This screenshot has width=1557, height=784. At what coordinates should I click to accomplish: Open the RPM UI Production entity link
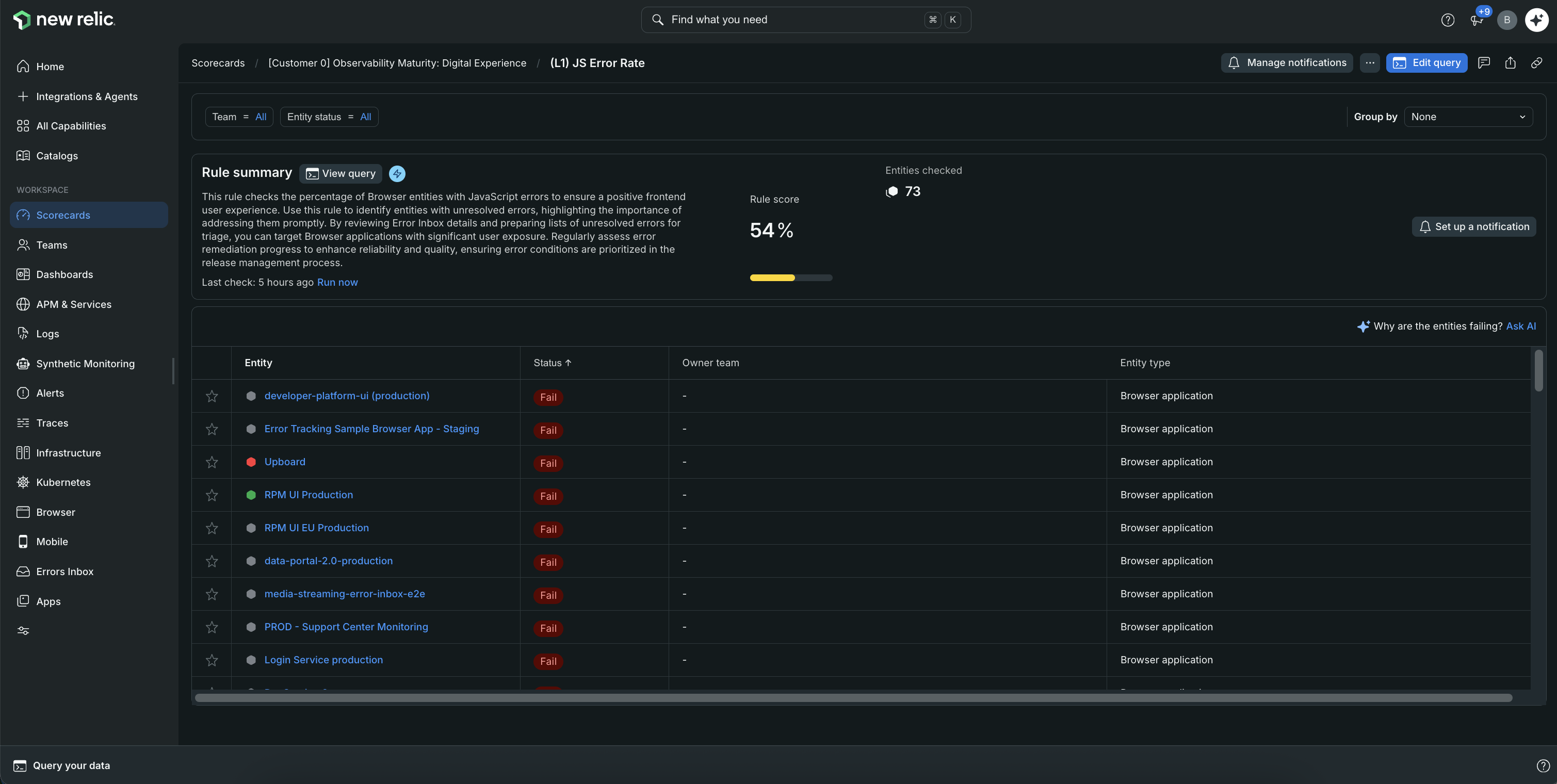click(x=309, y=495)
